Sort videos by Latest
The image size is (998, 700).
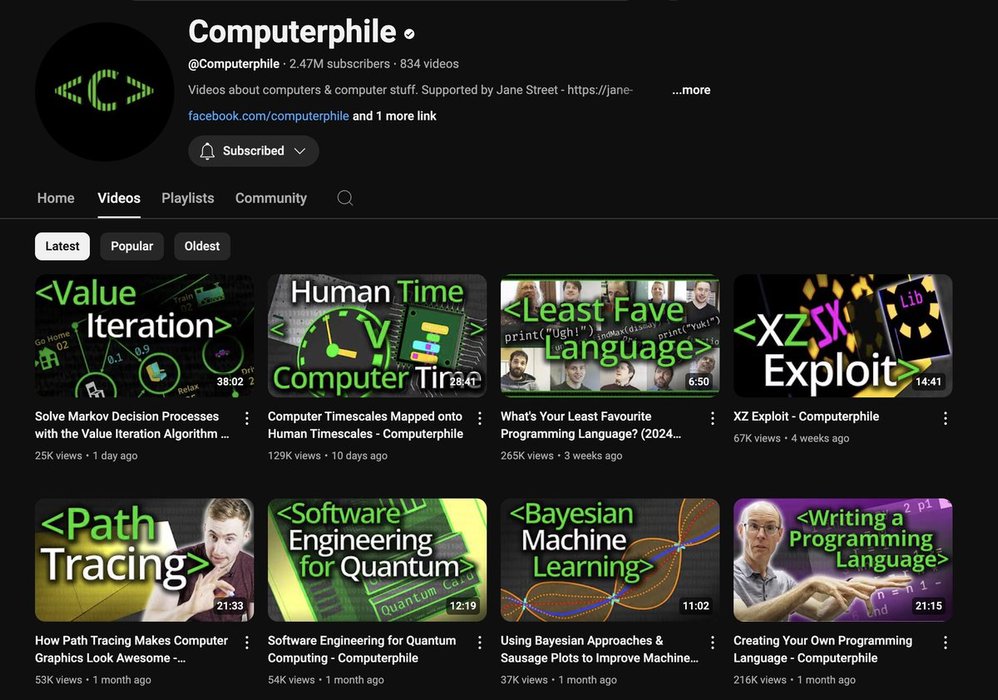point(62,246)
